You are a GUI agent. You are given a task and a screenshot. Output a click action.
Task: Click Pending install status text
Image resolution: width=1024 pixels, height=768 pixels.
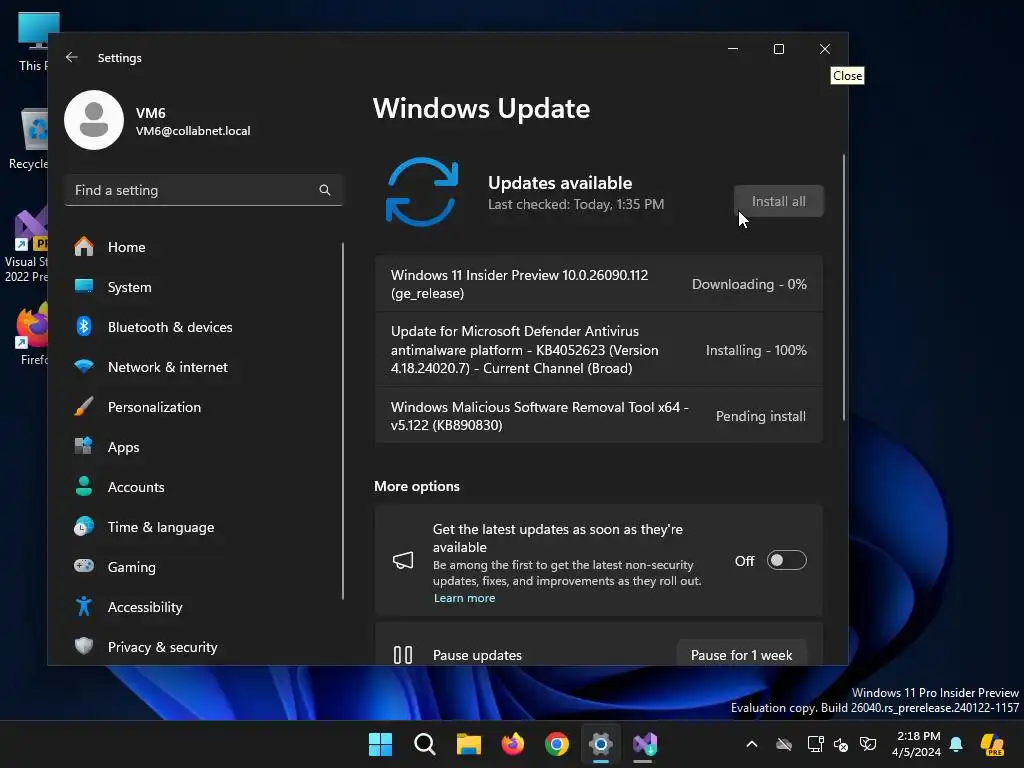click(761, 416)
